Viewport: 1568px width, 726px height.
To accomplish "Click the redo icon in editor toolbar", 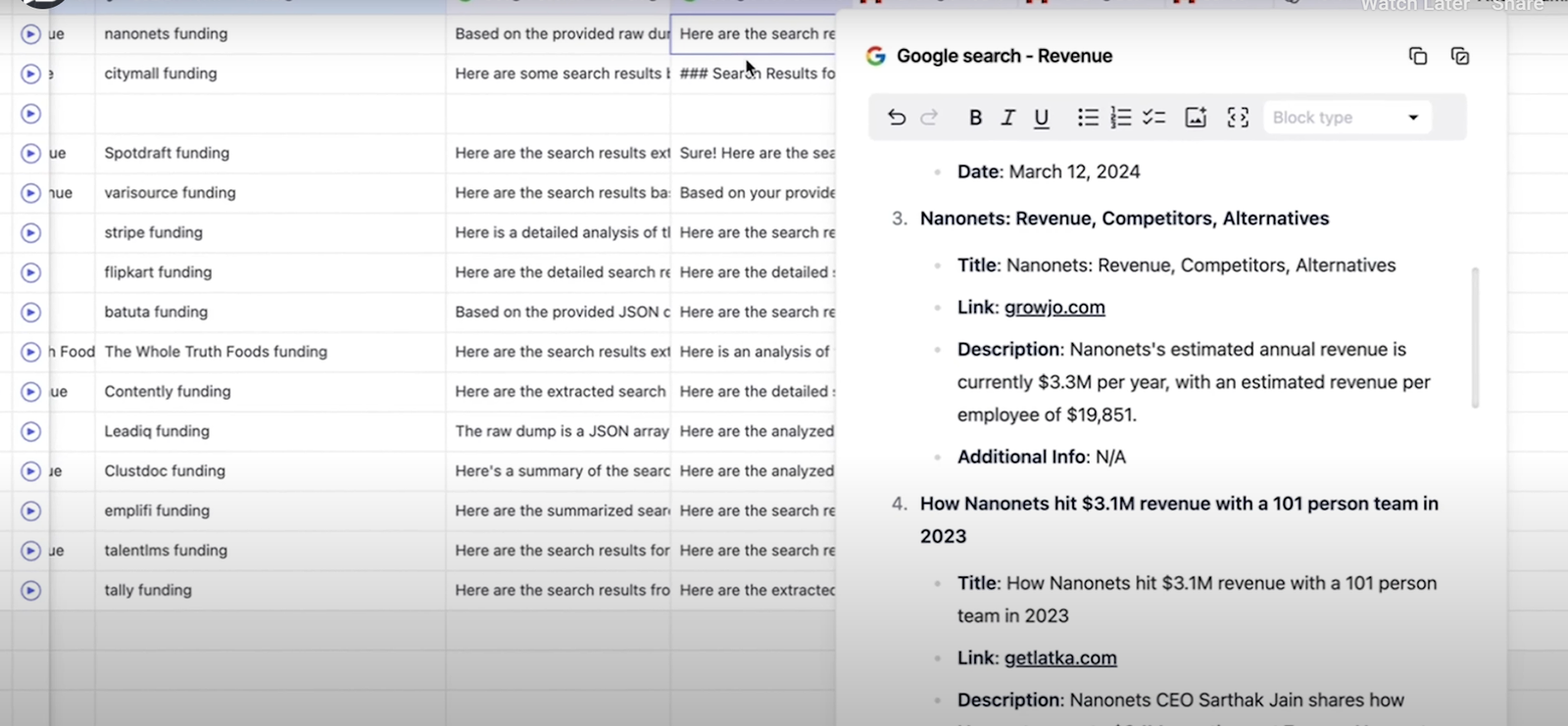I will (x=929, y=118).
